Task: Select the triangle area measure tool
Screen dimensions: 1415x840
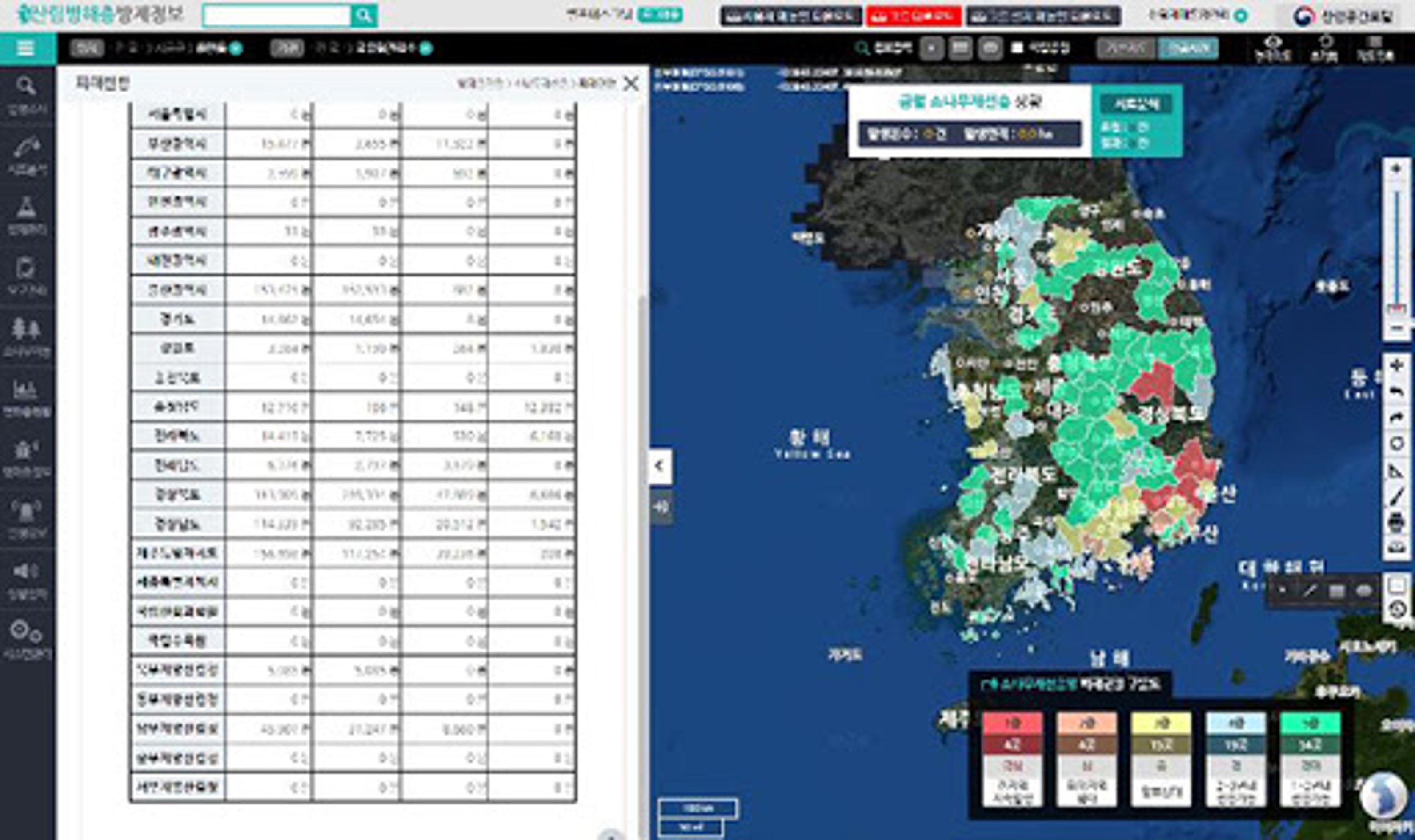Action: (1396, 470)
